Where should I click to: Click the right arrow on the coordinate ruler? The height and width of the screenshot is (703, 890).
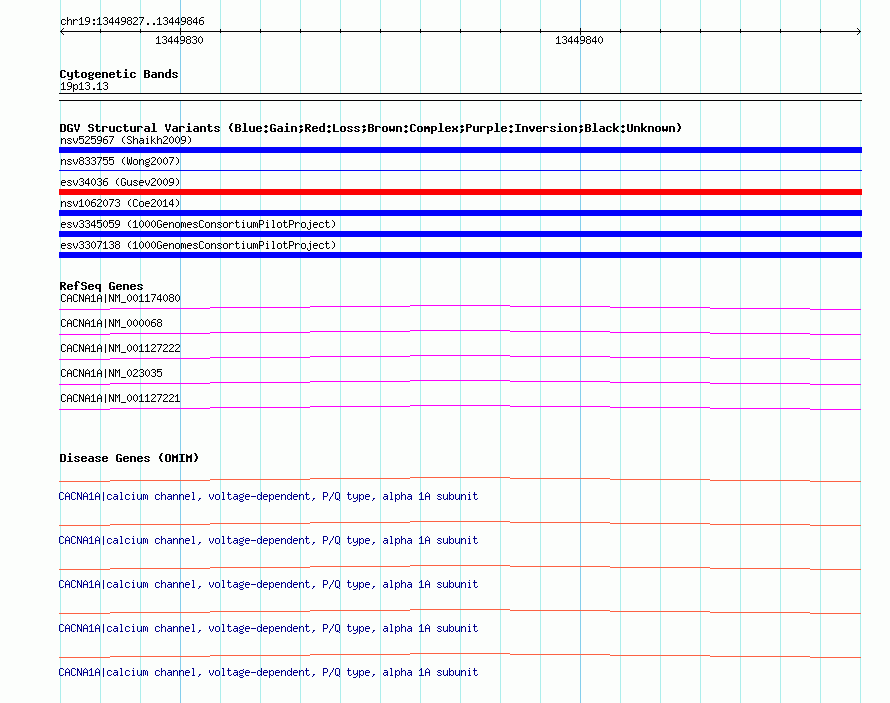point(859,32)
